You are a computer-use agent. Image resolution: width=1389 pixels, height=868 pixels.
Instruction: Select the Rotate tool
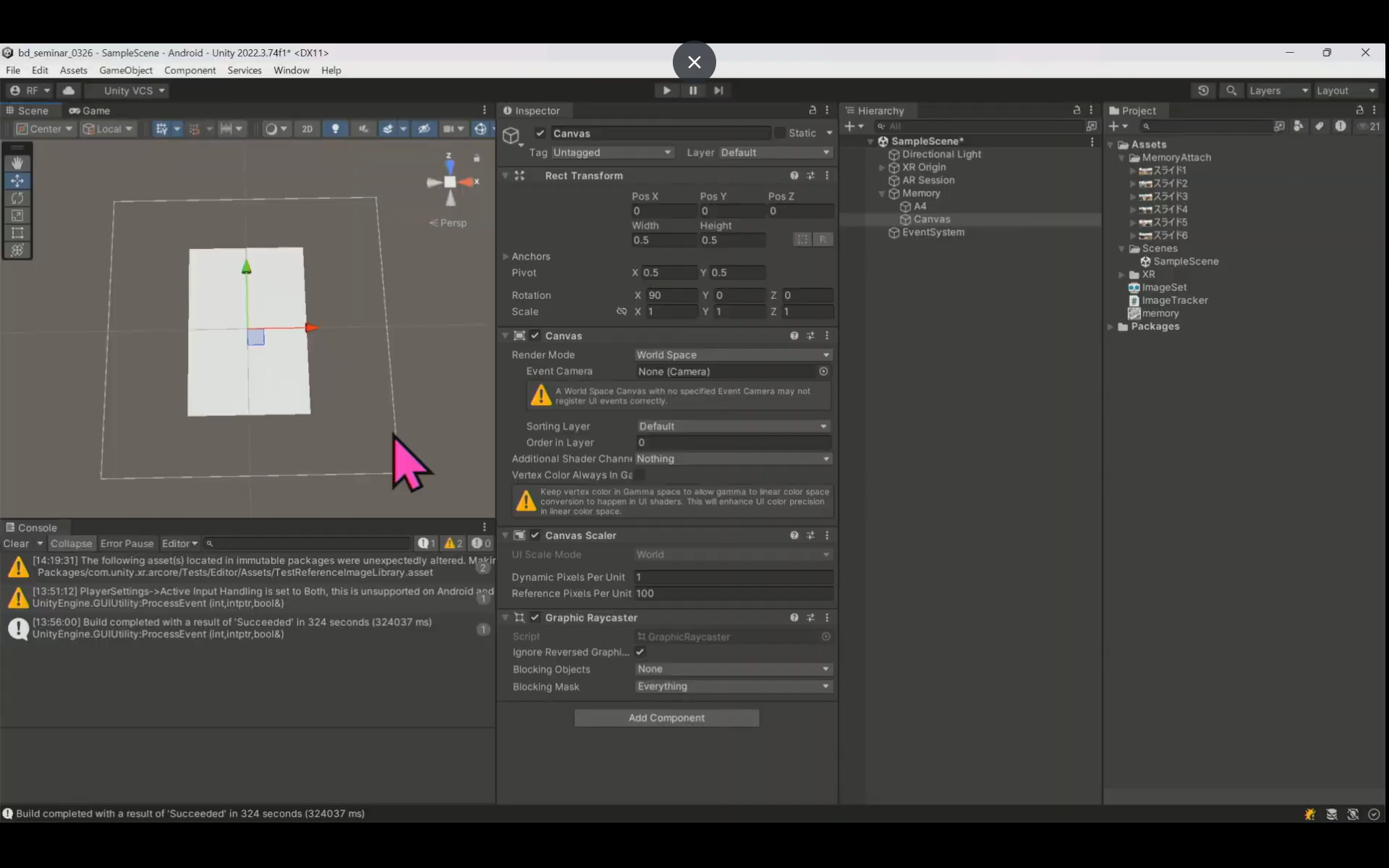tap(17, 198)
